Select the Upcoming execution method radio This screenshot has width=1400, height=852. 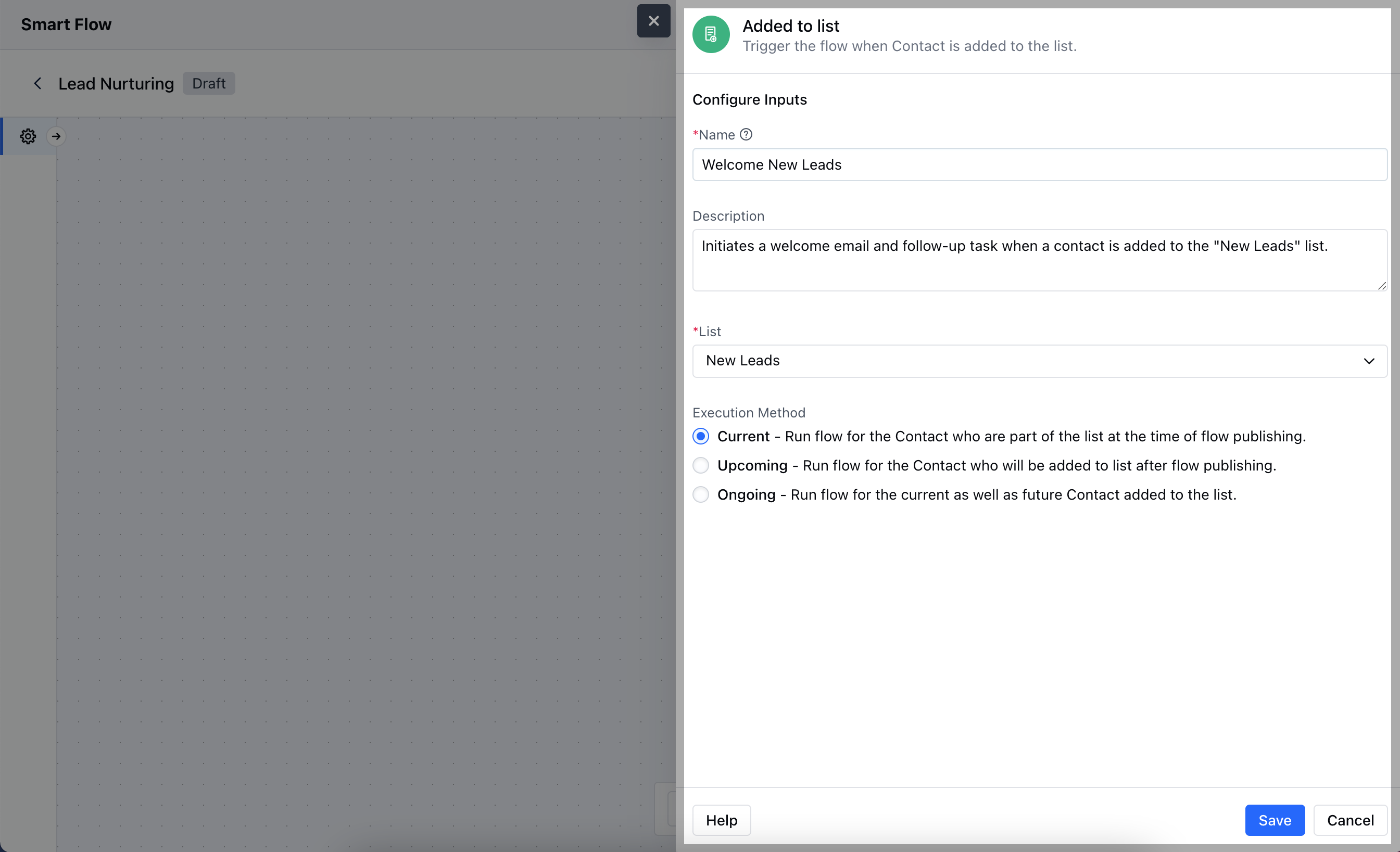coord(701,465)
